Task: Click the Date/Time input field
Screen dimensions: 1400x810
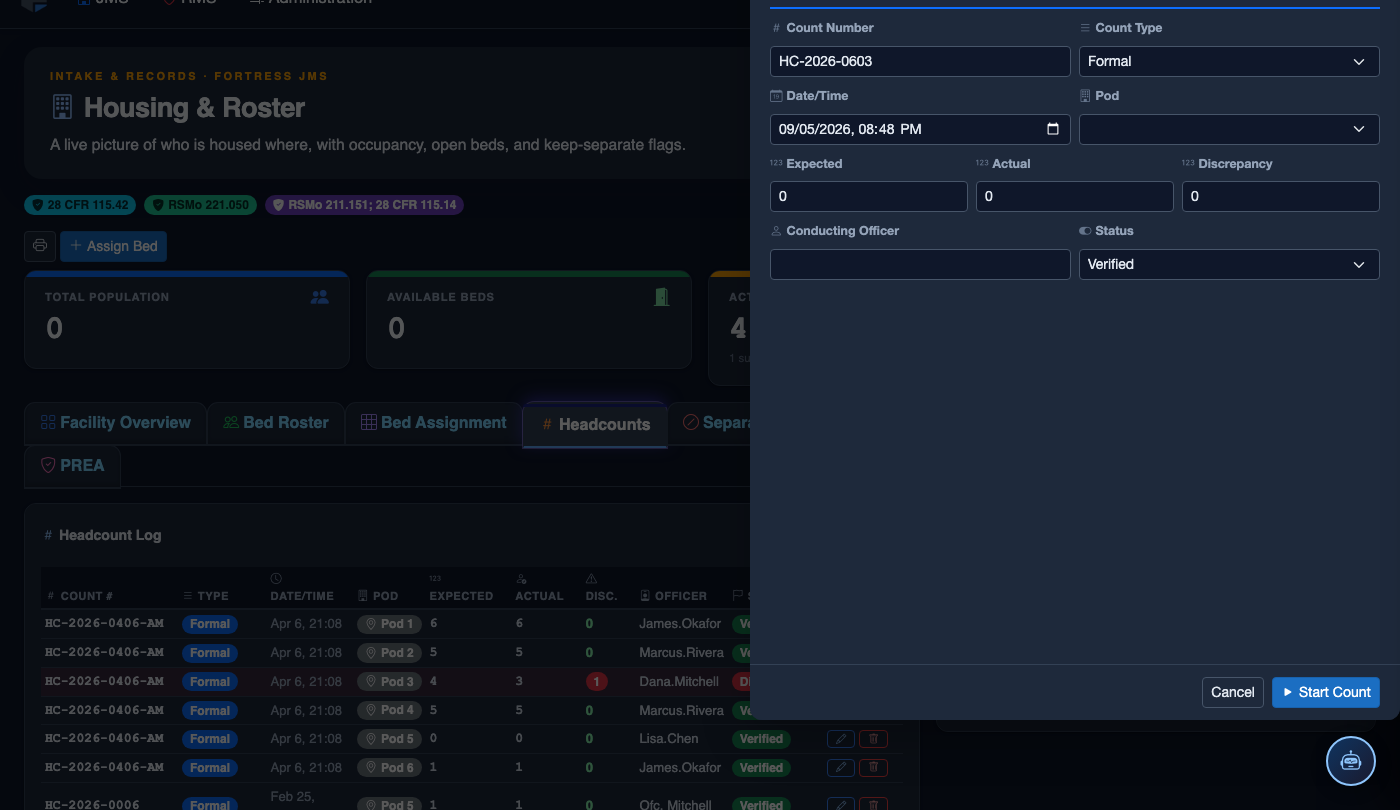Action: tap(920, 129)
